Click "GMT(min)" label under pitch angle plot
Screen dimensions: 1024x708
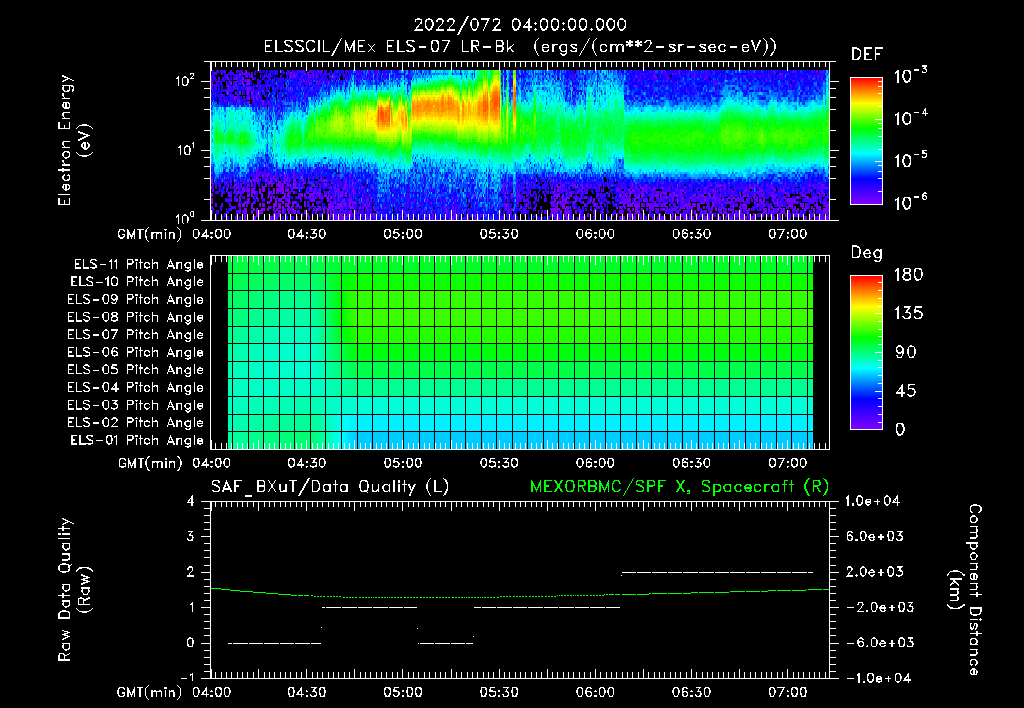click(150, 464)
